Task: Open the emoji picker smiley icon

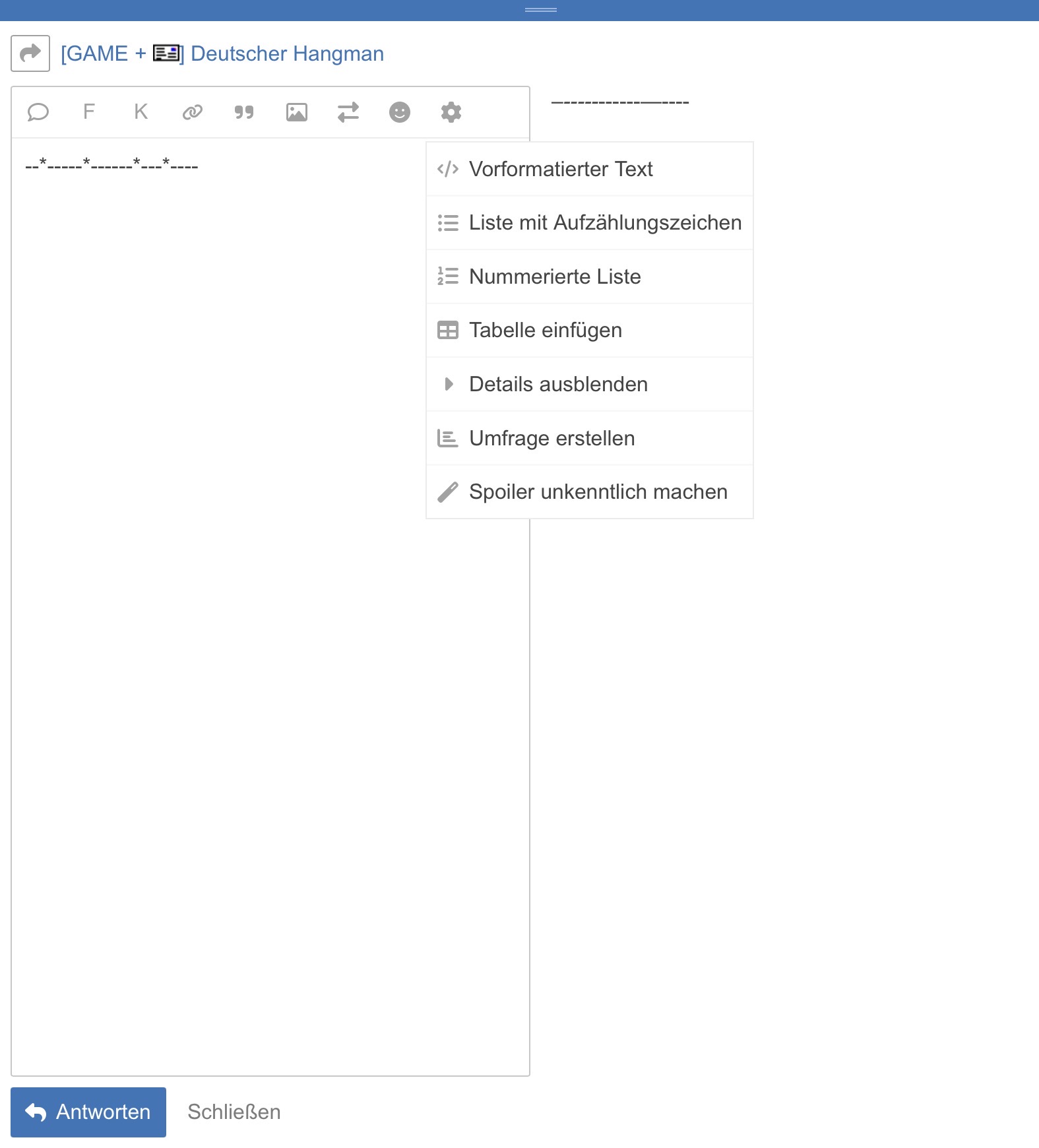Action: (400, 112)
